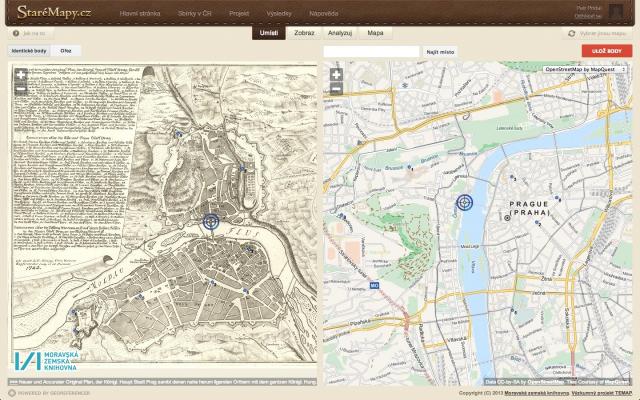Open the OpenStreetMap by MapQuest layer dropdown
Image resolution: width=640 pixels, height=400 pixels.
click(x=584, y=69)
